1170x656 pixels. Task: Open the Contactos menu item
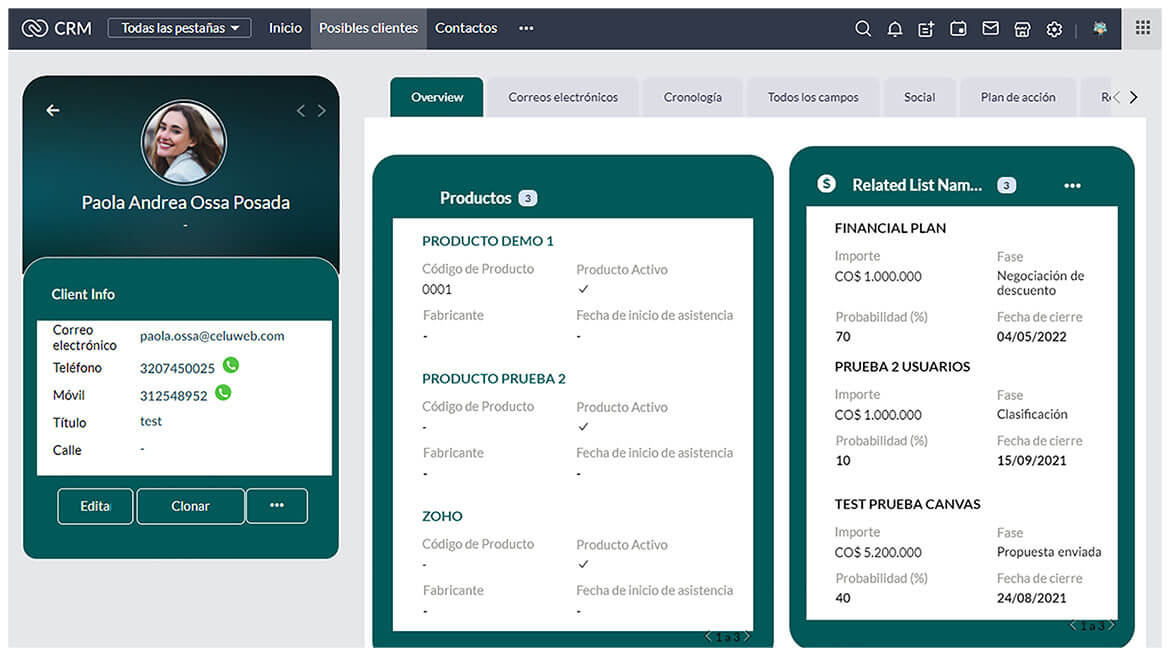click(x=466, y=28)
